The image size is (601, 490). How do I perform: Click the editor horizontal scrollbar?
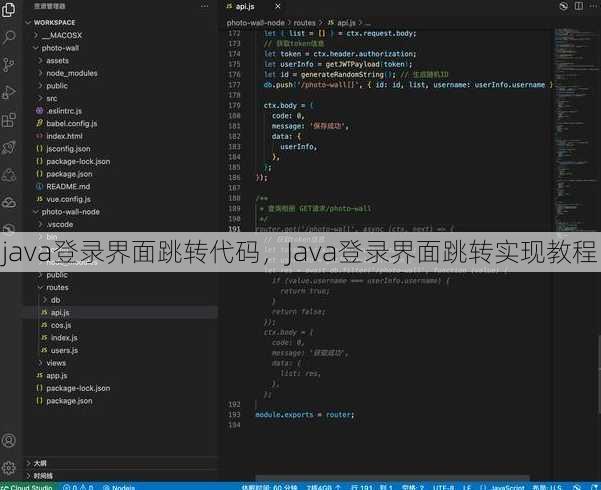(x=392, y=477)
